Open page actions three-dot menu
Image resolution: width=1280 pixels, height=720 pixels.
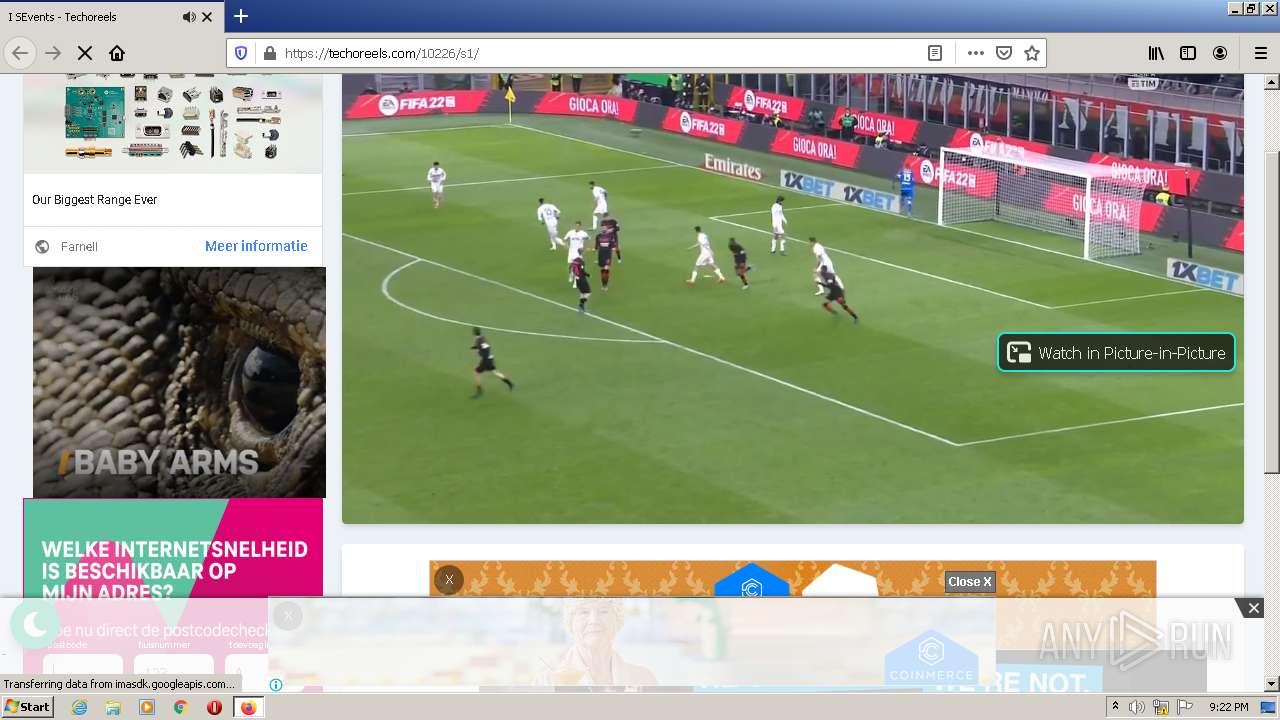pyautogui.click(x=976, y=53)
